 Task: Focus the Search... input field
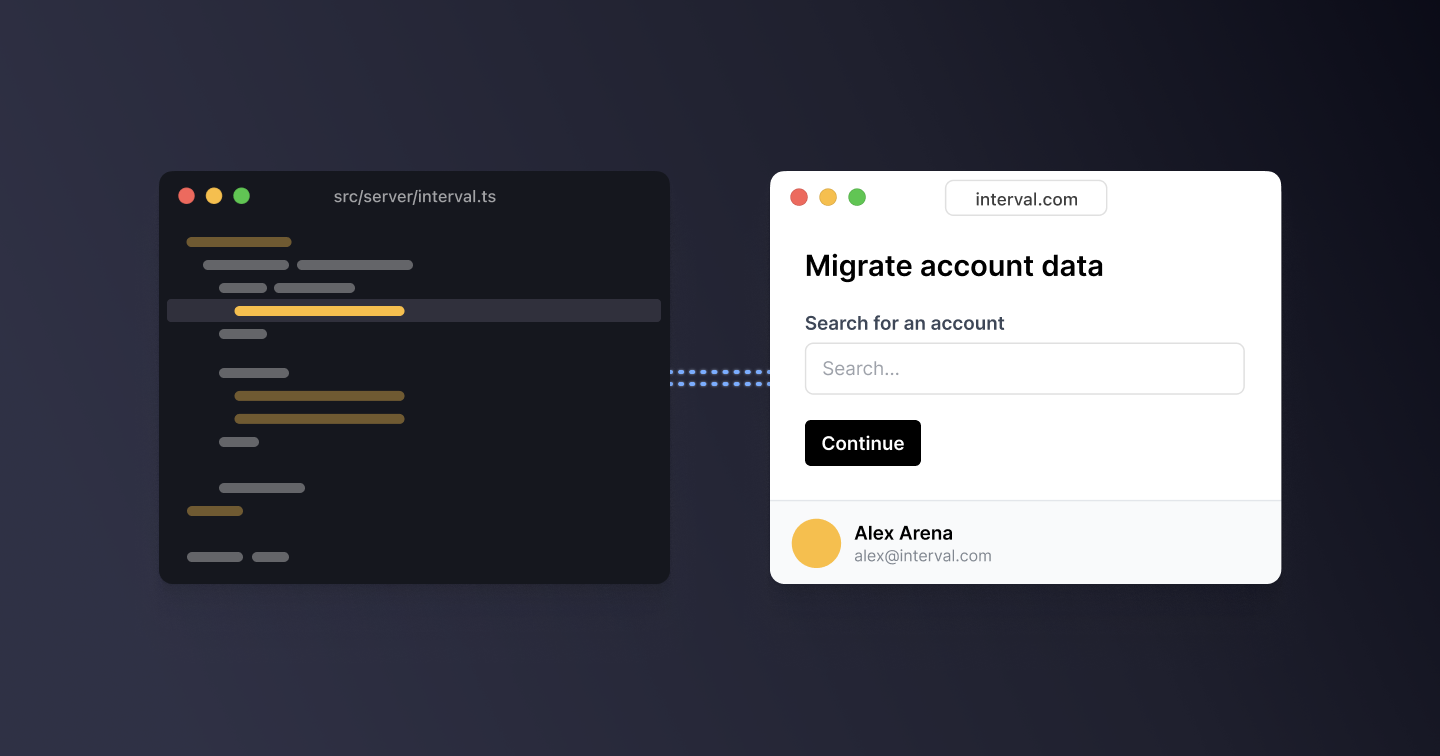click(x=1024, y=369)
